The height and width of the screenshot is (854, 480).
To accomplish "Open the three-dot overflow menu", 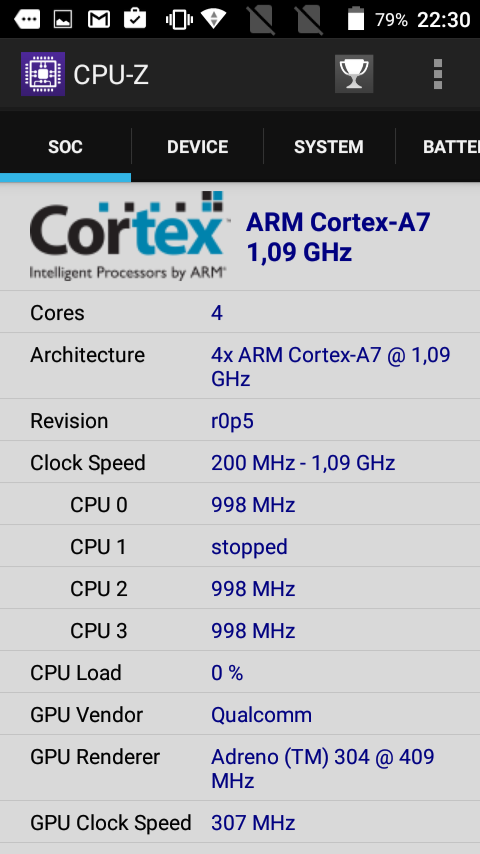I will [438, 74].
